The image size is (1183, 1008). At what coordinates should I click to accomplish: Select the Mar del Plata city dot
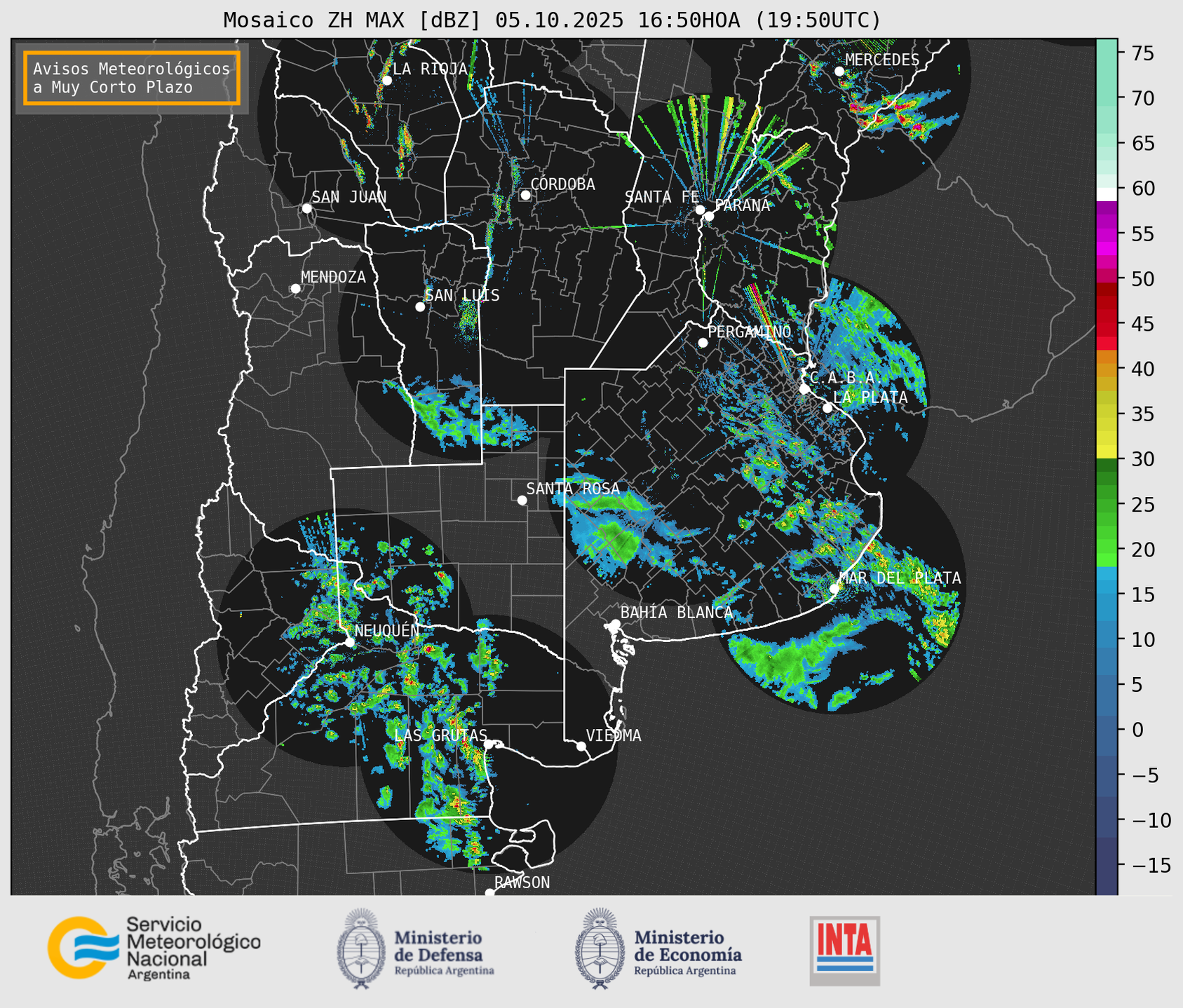tap(834, 589)
